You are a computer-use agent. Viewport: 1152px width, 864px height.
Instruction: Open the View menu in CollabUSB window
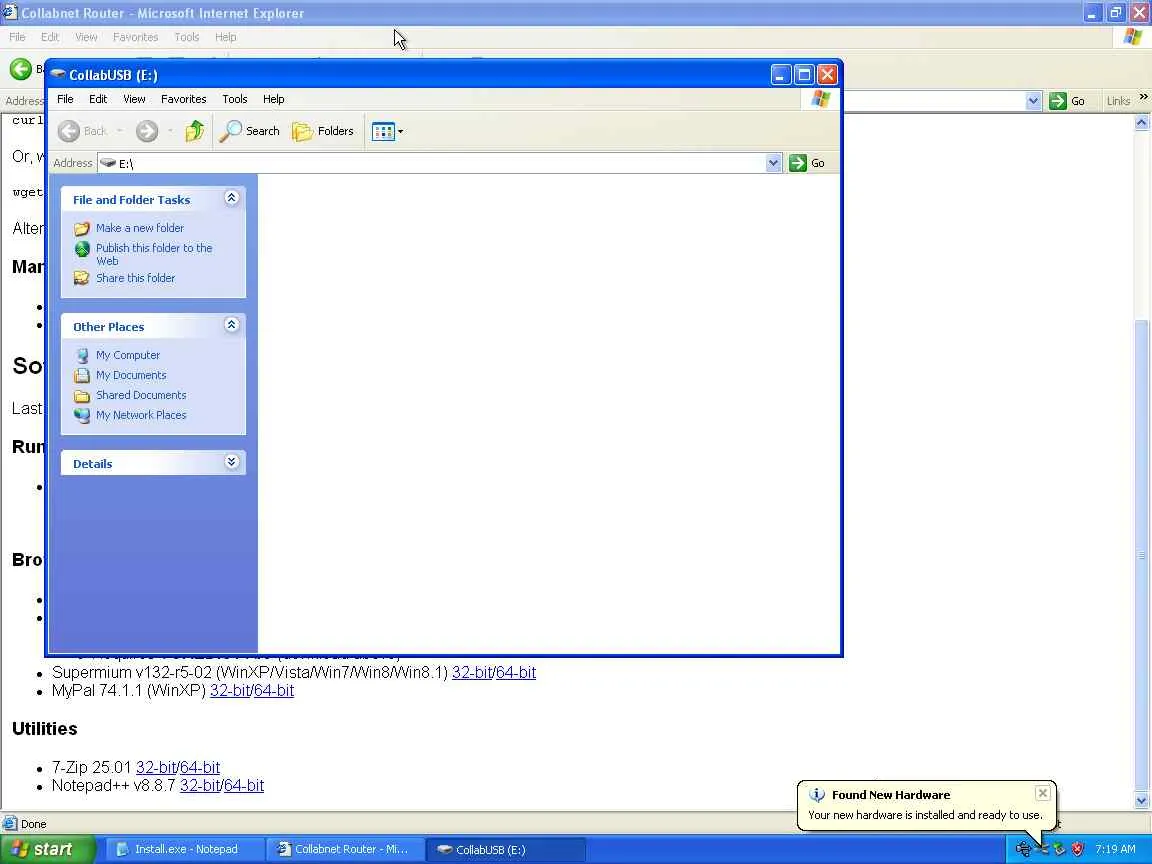134,99
